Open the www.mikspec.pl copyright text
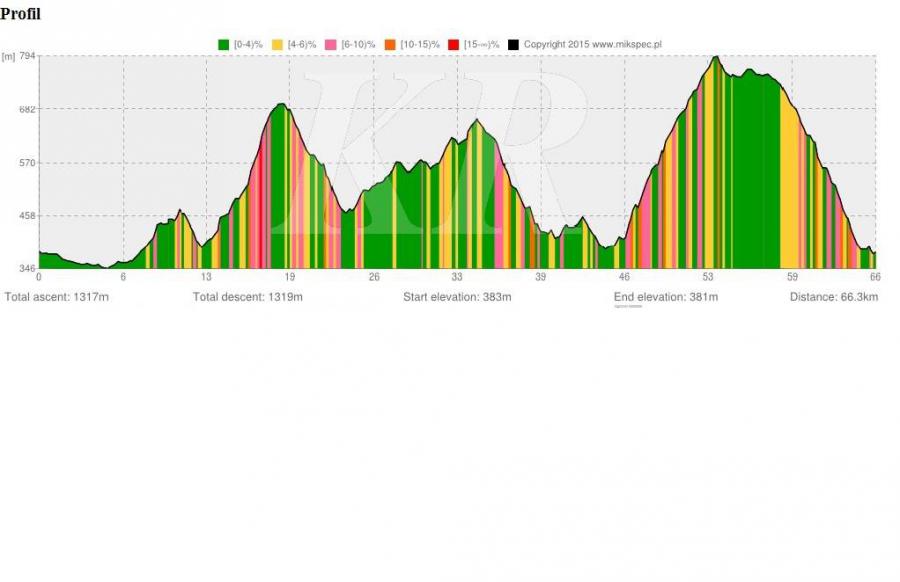 [x=593, y=45]
